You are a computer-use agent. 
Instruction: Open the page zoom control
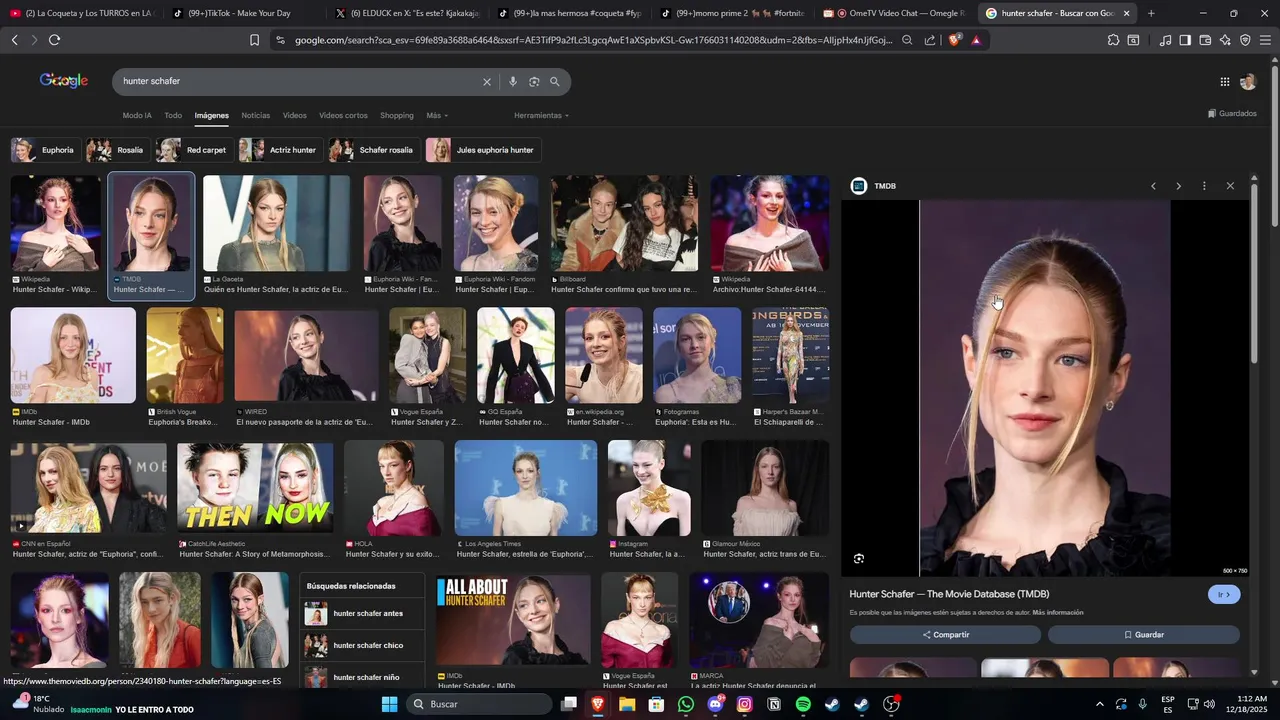tap(907, 40)
